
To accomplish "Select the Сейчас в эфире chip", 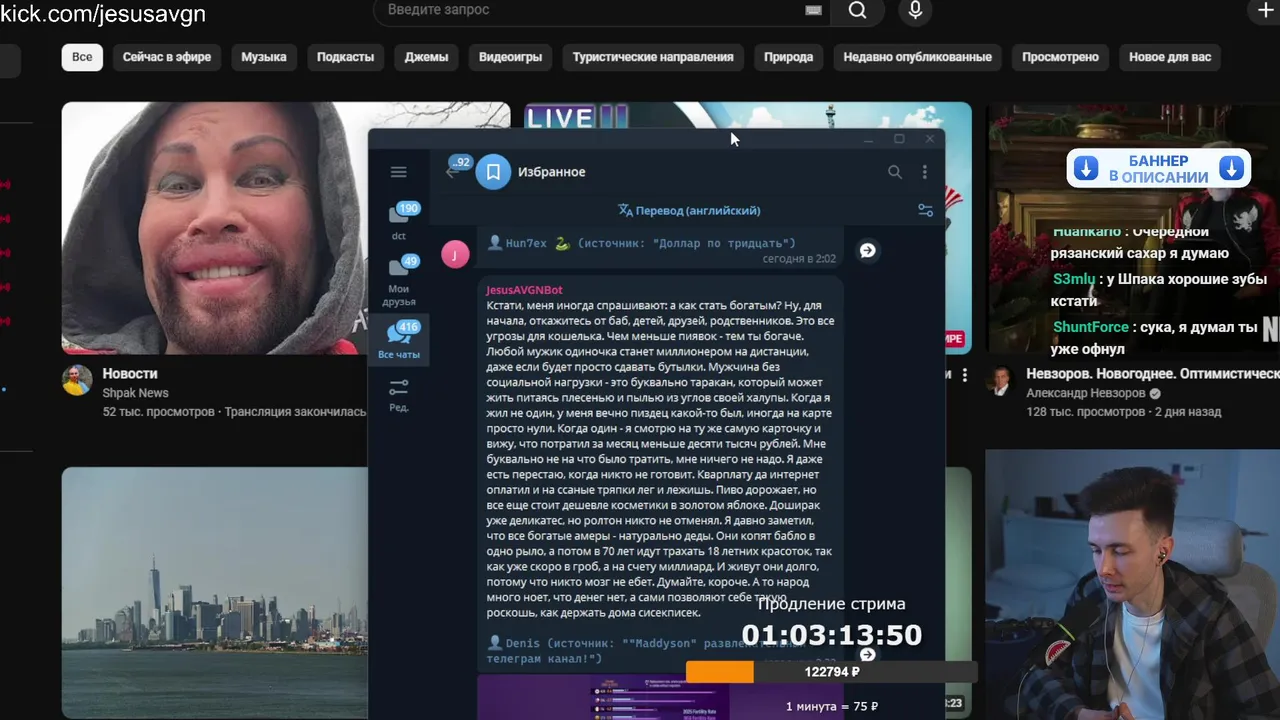I will point(167,57).
